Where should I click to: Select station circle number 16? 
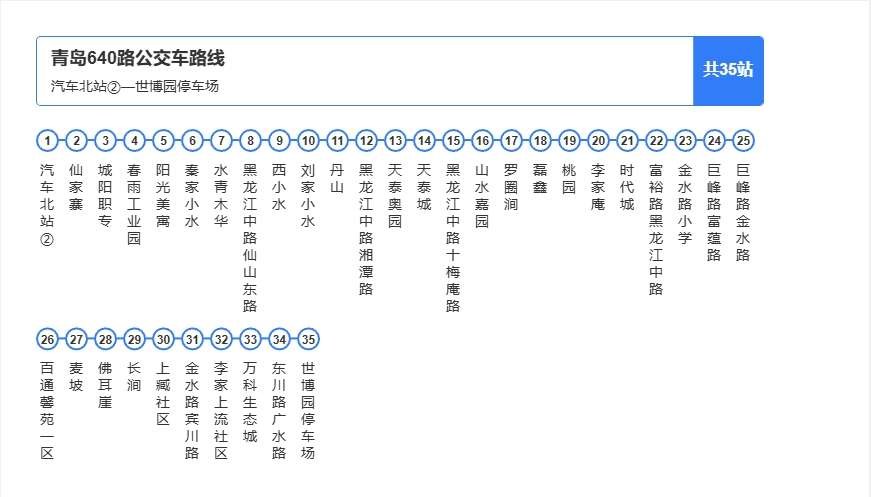(482, 140)
